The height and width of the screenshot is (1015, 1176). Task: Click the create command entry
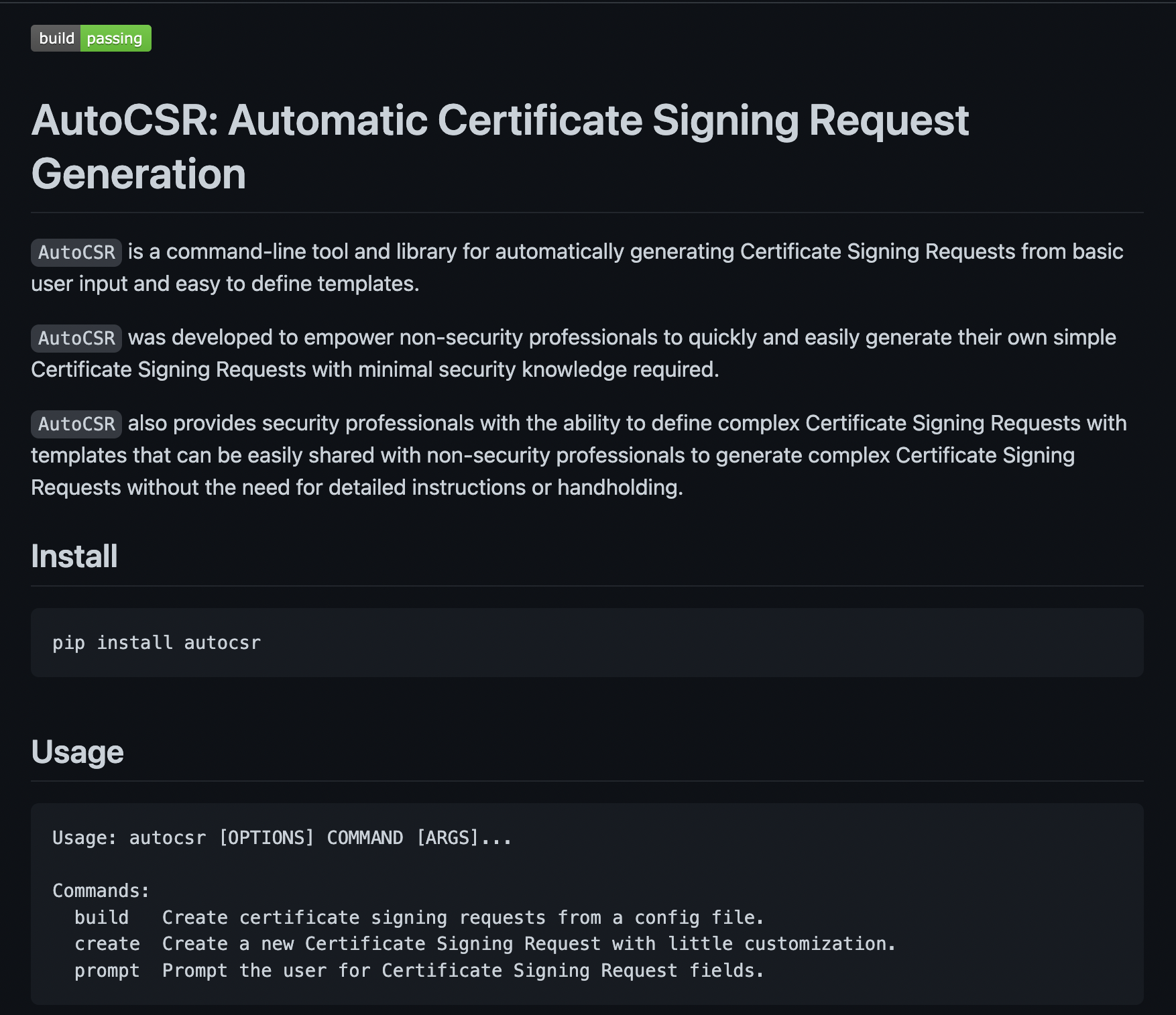[107, 944]
